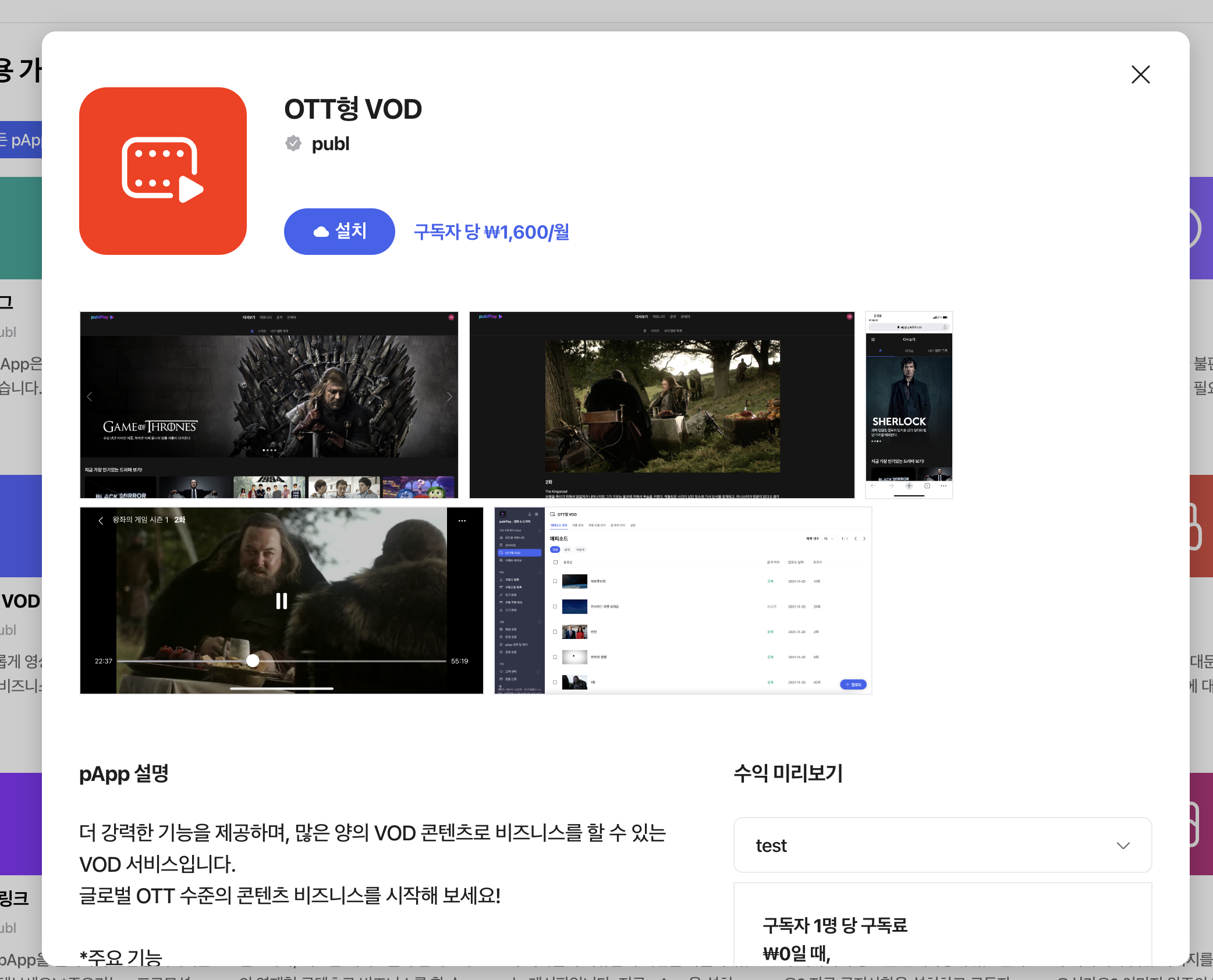The width and height of the screenshot is (1213, 980).
Task: Click the publ publisher name
Action: 331,144
